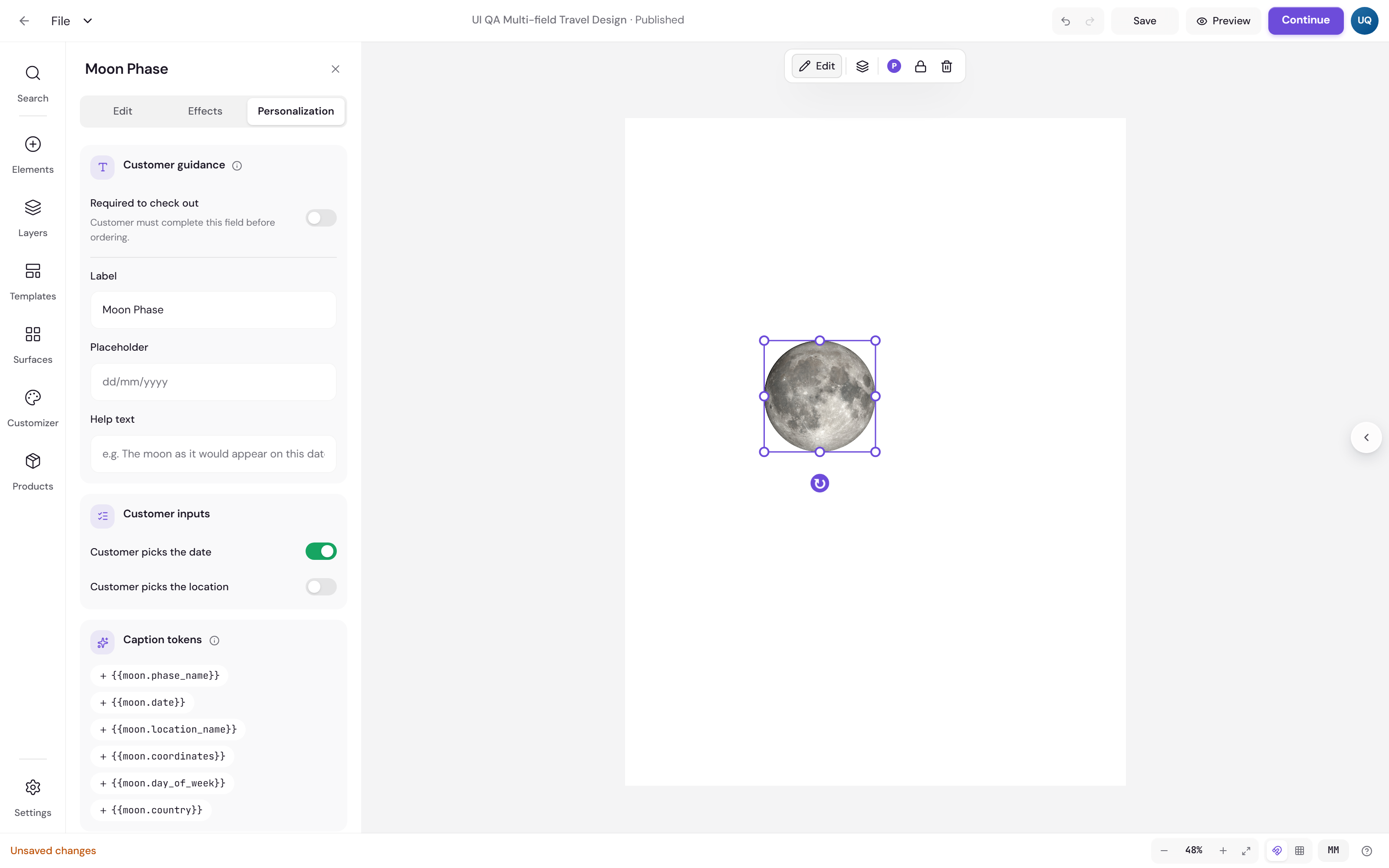Viewport: 1389px width, 868px height.
Task: Select the Personalization tab
Action: click(296, 112)
